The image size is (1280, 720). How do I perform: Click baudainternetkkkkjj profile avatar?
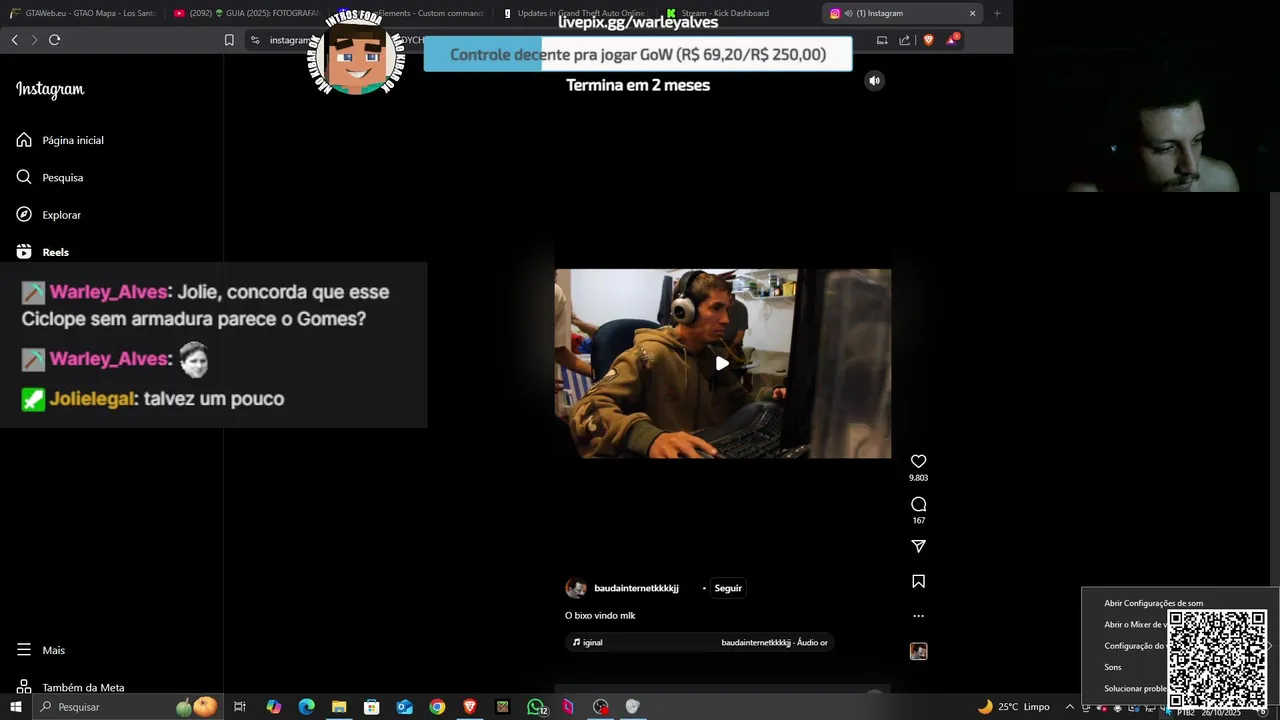(576, 588)
